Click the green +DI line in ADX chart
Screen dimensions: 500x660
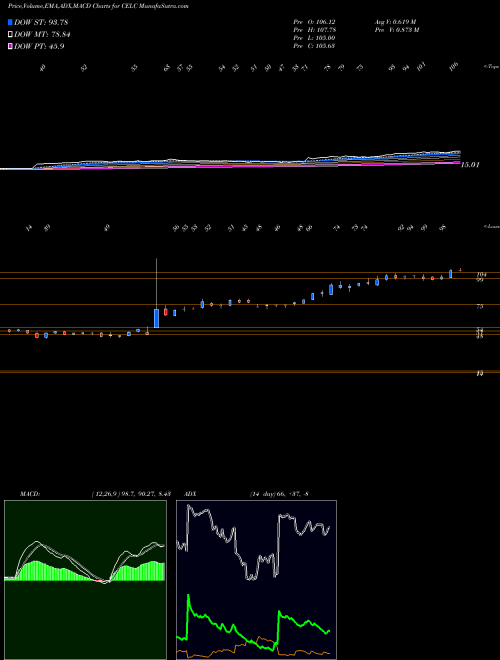click(x=253, y=623)
